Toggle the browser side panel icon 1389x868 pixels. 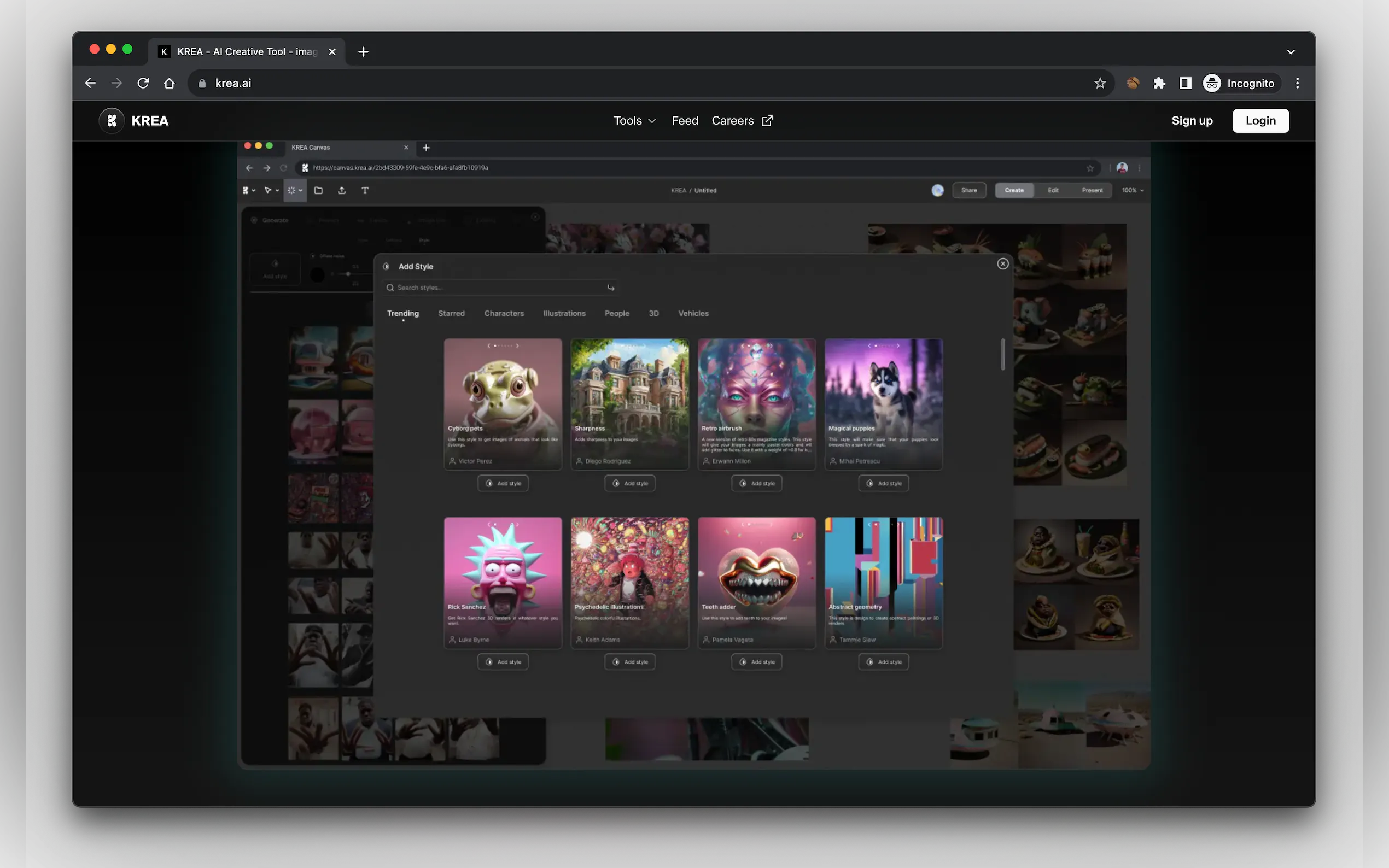[x=1185, y=83]
